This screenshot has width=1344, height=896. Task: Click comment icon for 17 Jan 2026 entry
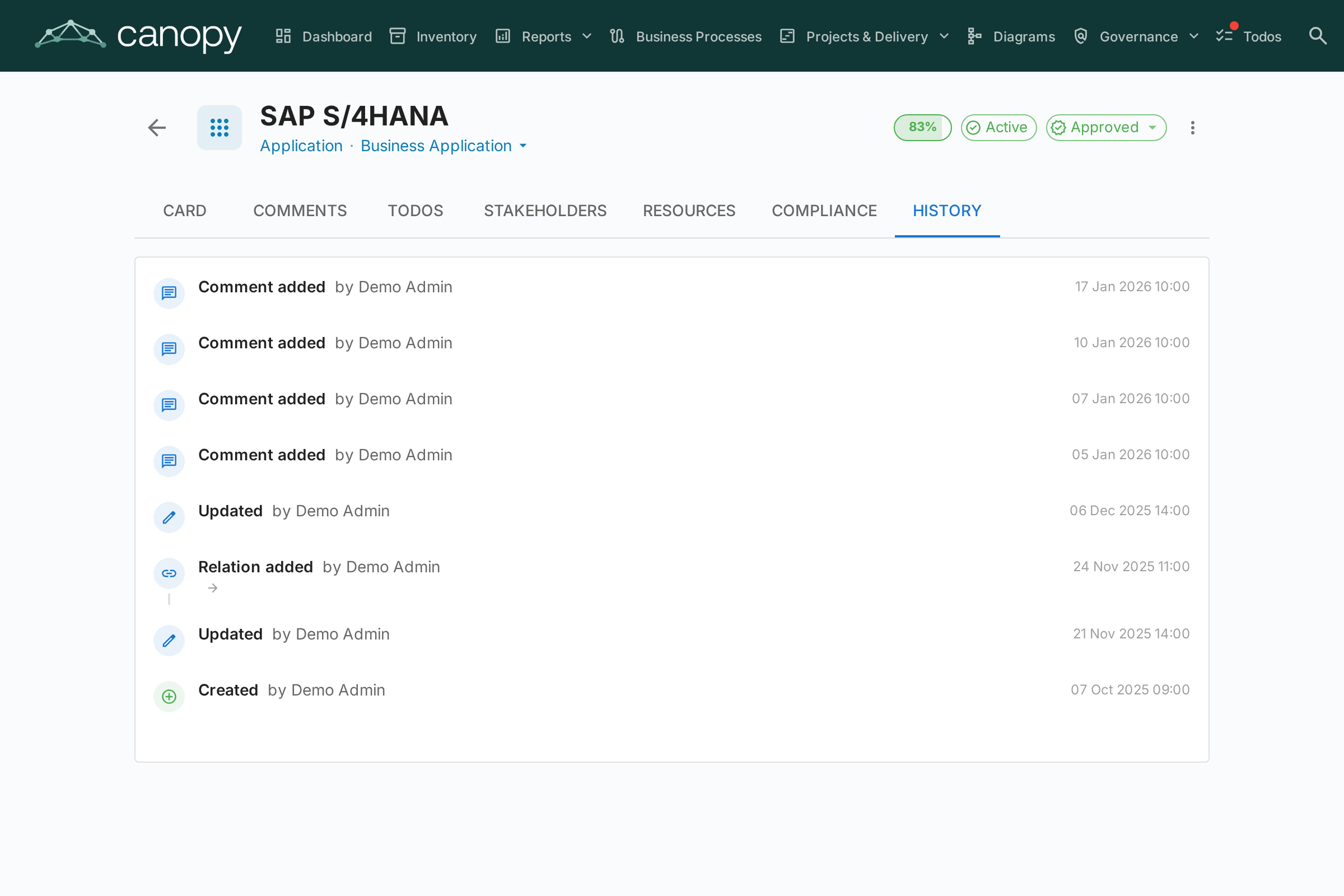[x=169, y=293]
